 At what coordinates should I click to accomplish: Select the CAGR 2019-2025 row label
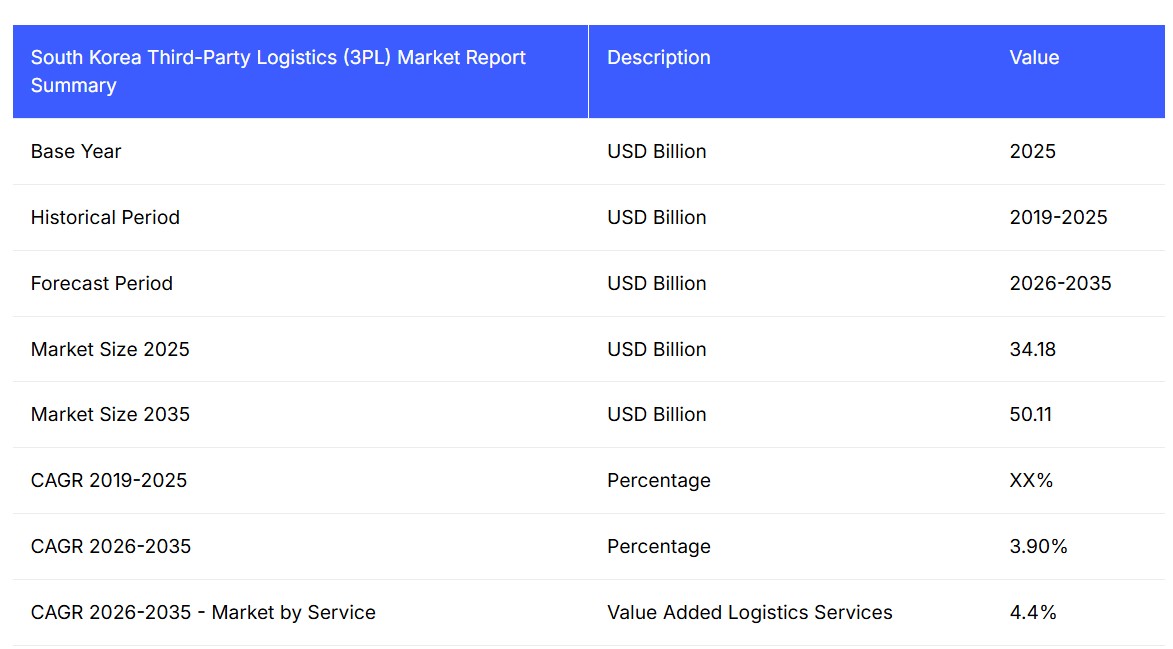(109, 481)
